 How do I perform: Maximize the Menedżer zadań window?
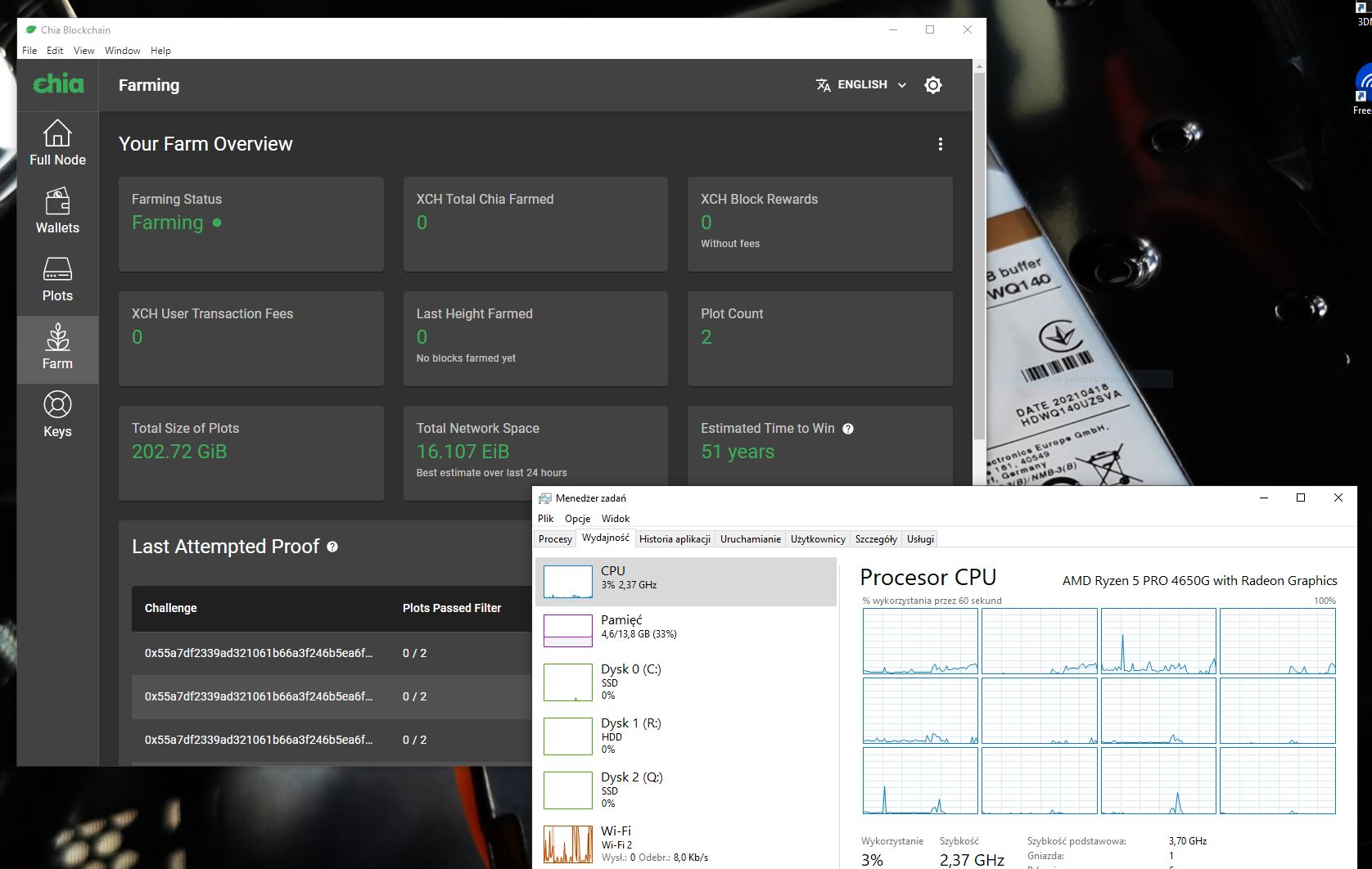coord(1301,498)
